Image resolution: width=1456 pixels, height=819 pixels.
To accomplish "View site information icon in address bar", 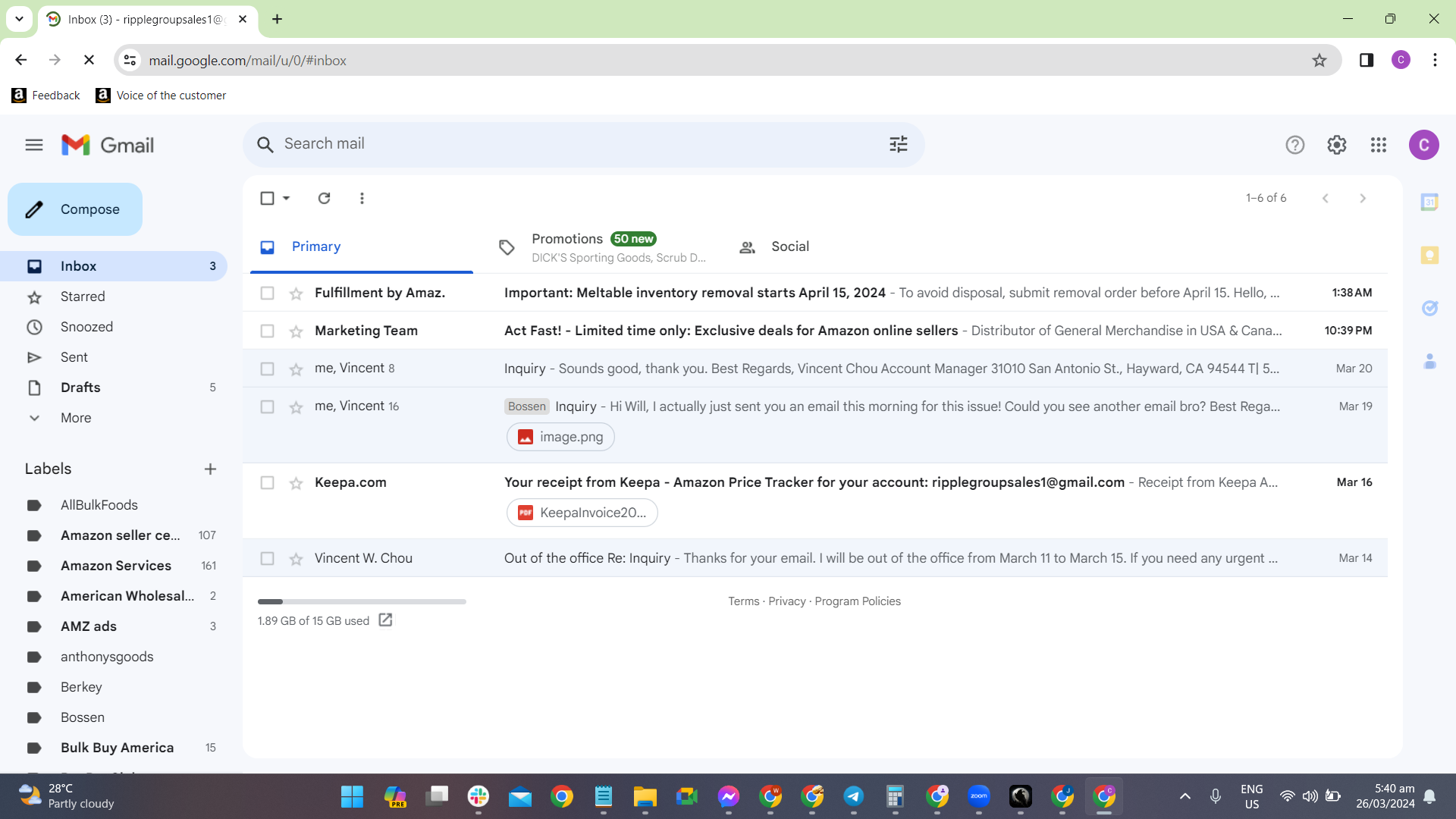I will coord(130,60).
